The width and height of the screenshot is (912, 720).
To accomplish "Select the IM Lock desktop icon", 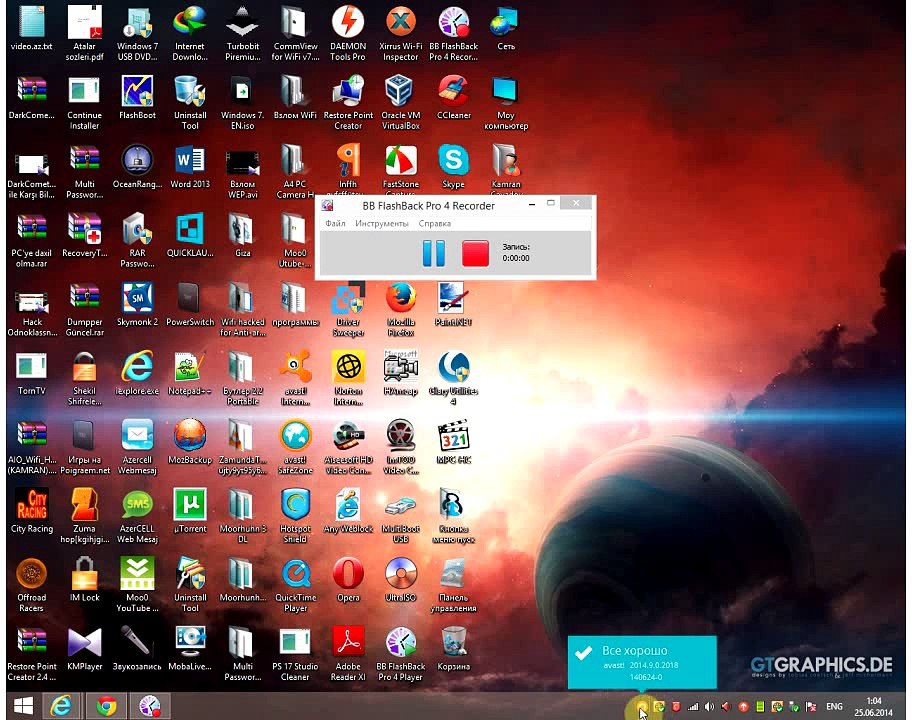I will point(84,580).
